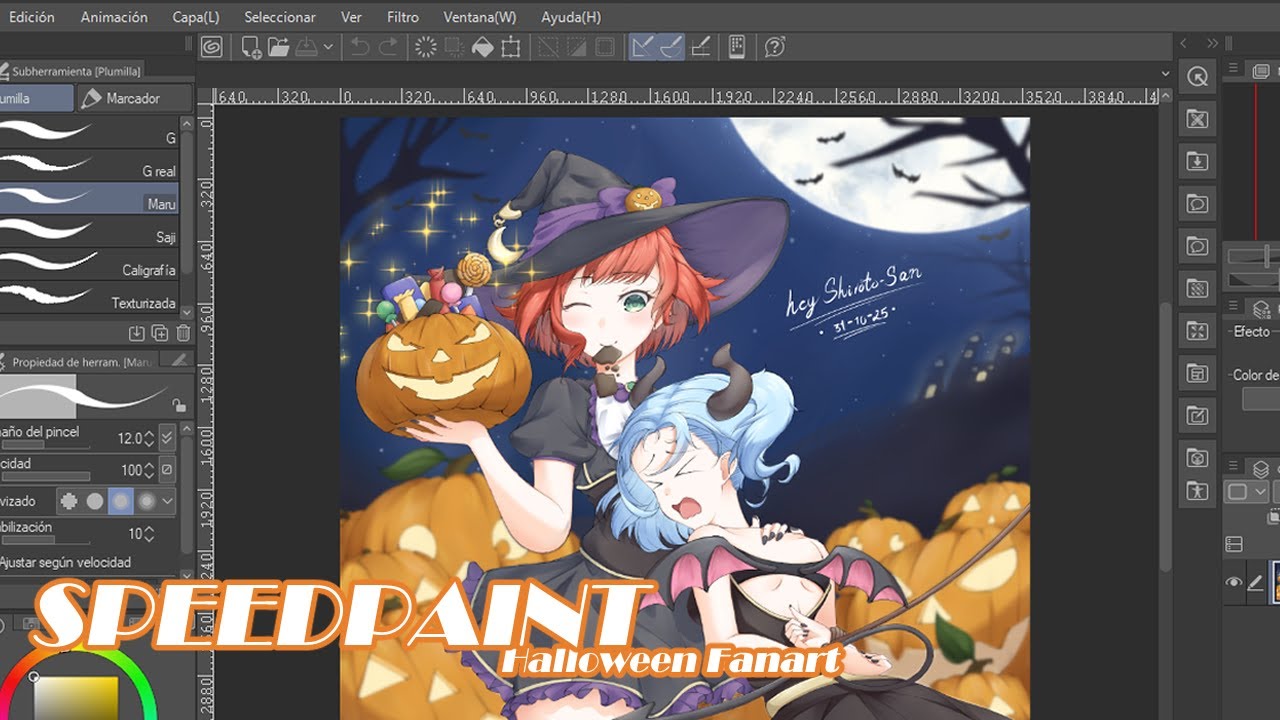Open the 3D material icon in right dock
The width and height of the screenshot is (1280, 720).
[1197, 457]
